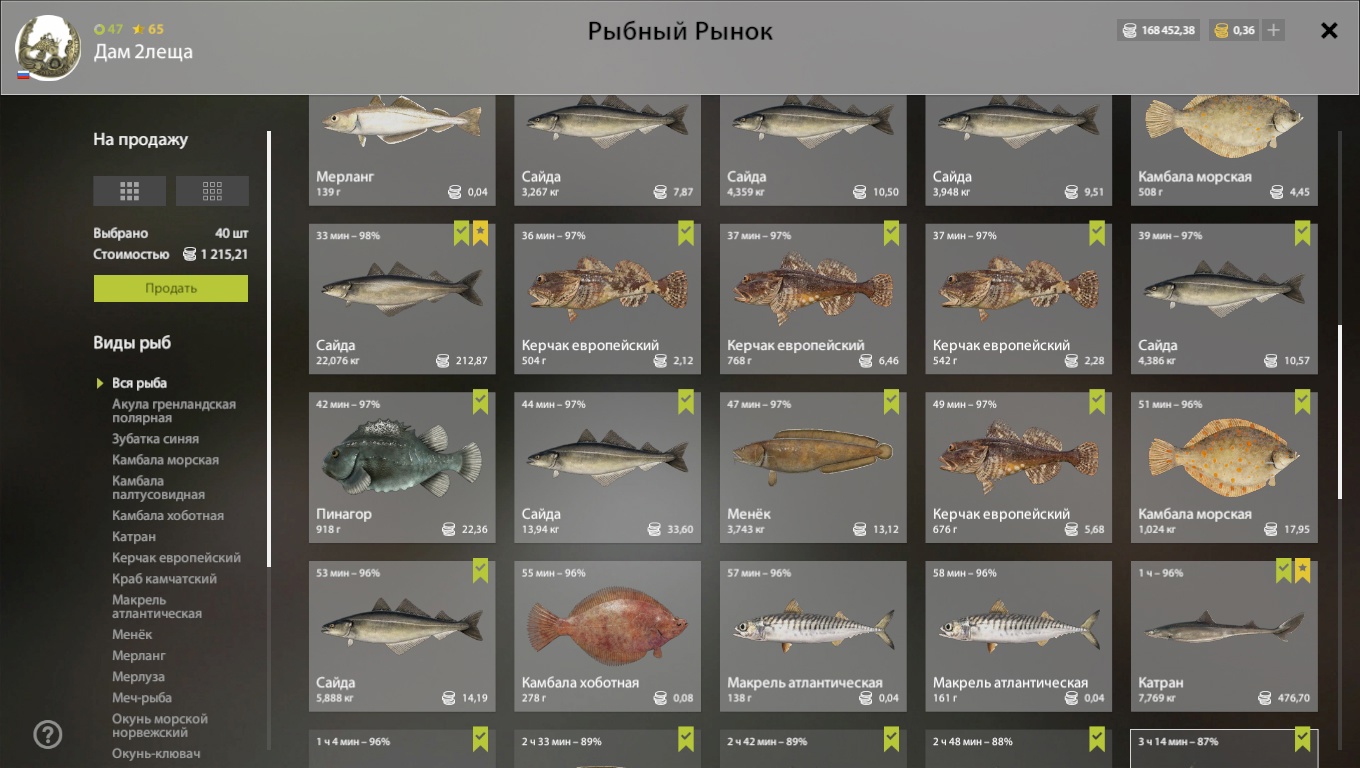Viewport: 1360px width, 768px height.
Task: Toggle checkmark on Камбала хоботная card
Action: click(686, 572)
